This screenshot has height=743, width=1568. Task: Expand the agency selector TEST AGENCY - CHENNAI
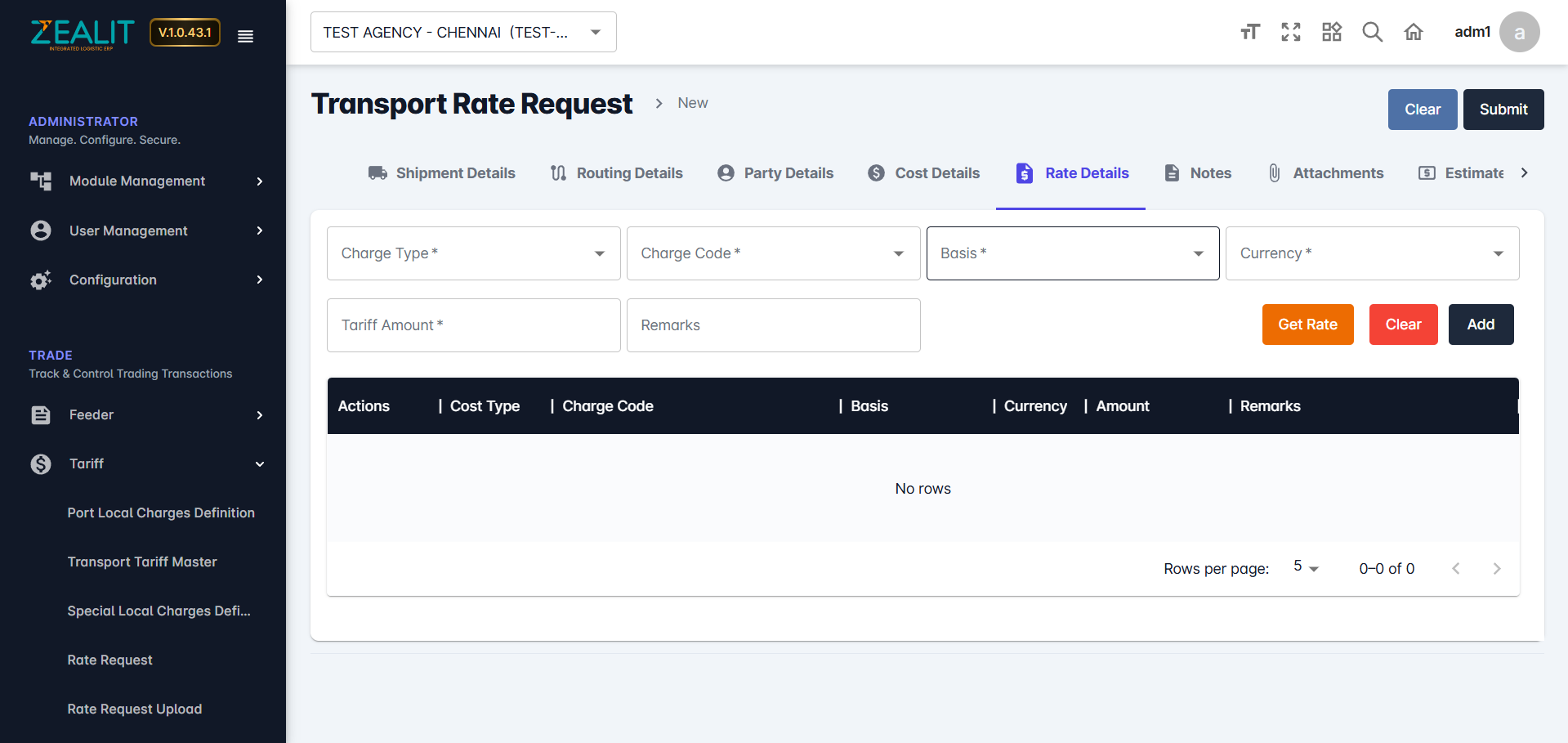462,32
